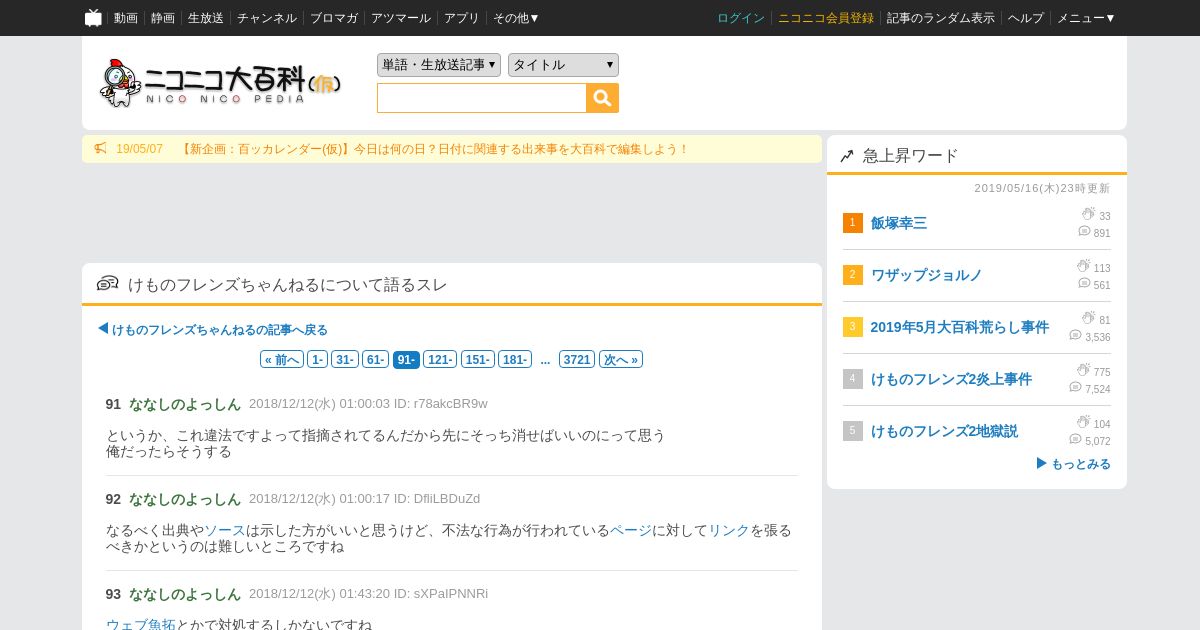Click the thread title けものフレンズちゃんねるについて語るスレ

tap(288, 285)
